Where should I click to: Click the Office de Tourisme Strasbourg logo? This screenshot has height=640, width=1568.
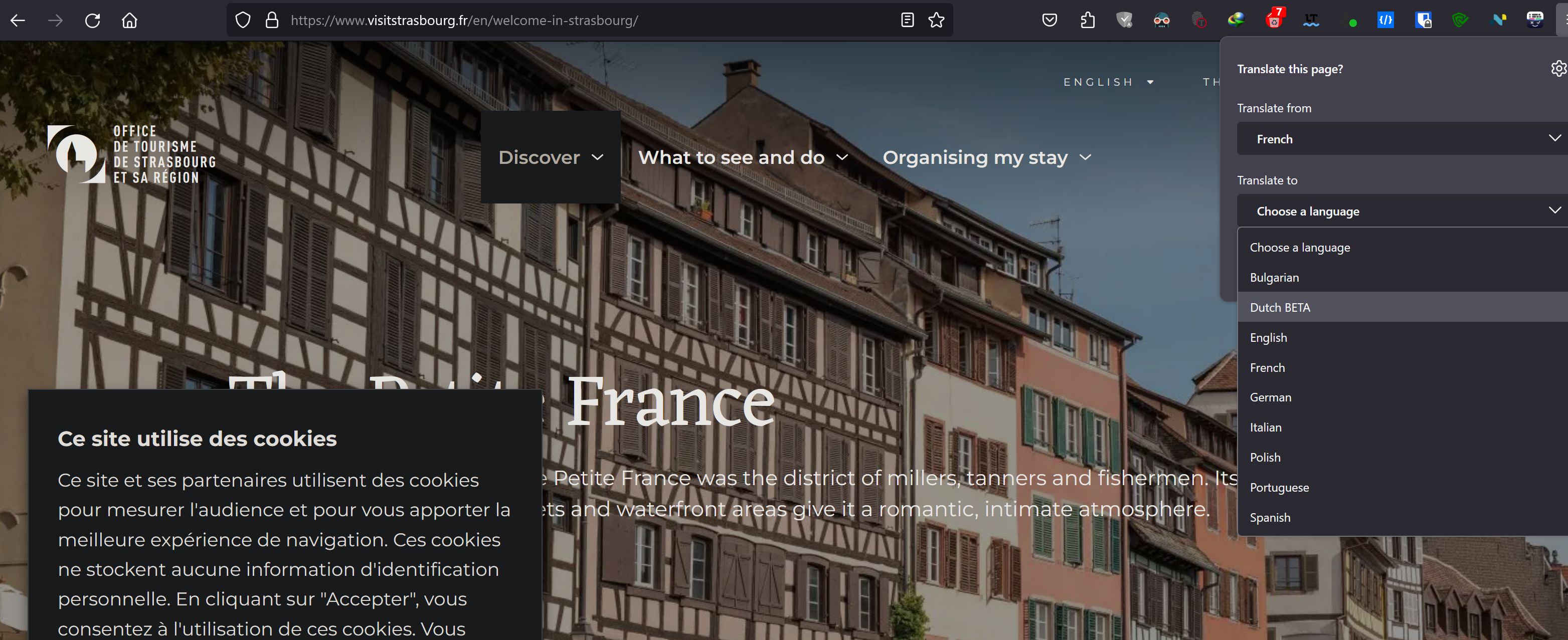131,154
